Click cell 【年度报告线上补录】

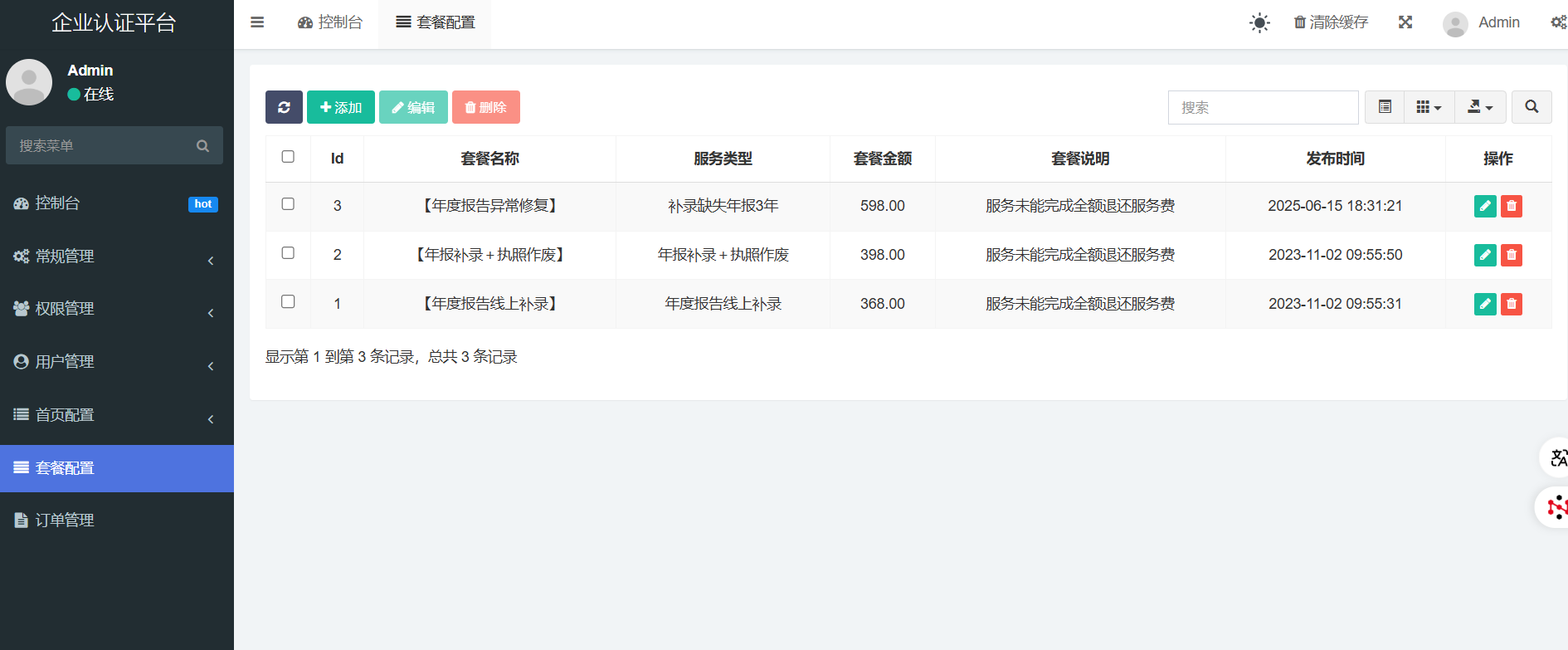[490, 304]
